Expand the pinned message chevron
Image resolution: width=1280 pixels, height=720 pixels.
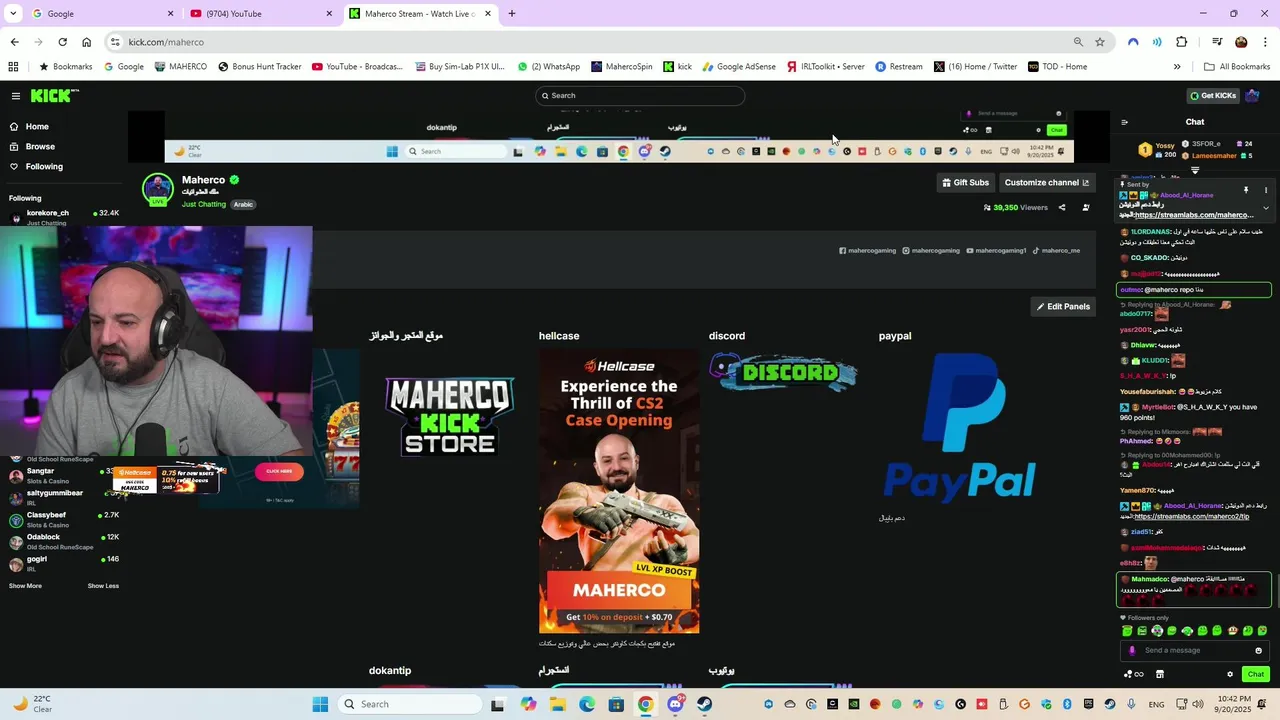point(1265,208)
